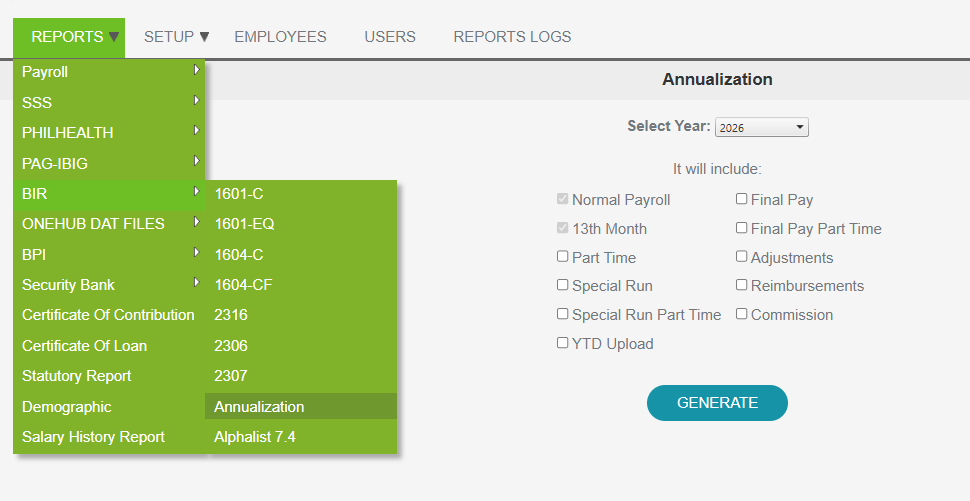This screenshot has width=970, height=501.
Task: Choose Alphalist 7.4 report
Action: [255, 437]
